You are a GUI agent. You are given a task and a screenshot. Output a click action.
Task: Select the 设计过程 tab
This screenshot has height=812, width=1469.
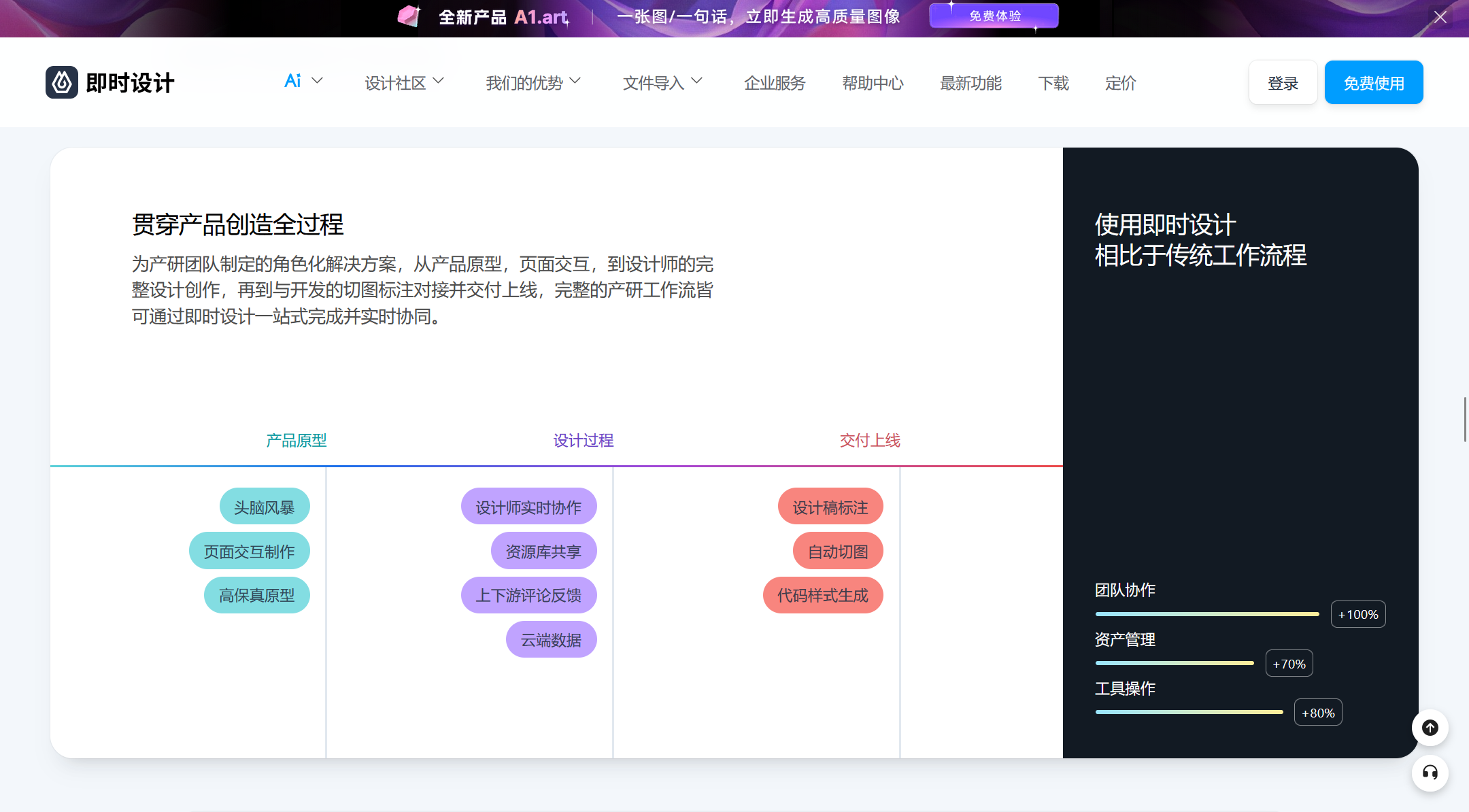point(583,440)
